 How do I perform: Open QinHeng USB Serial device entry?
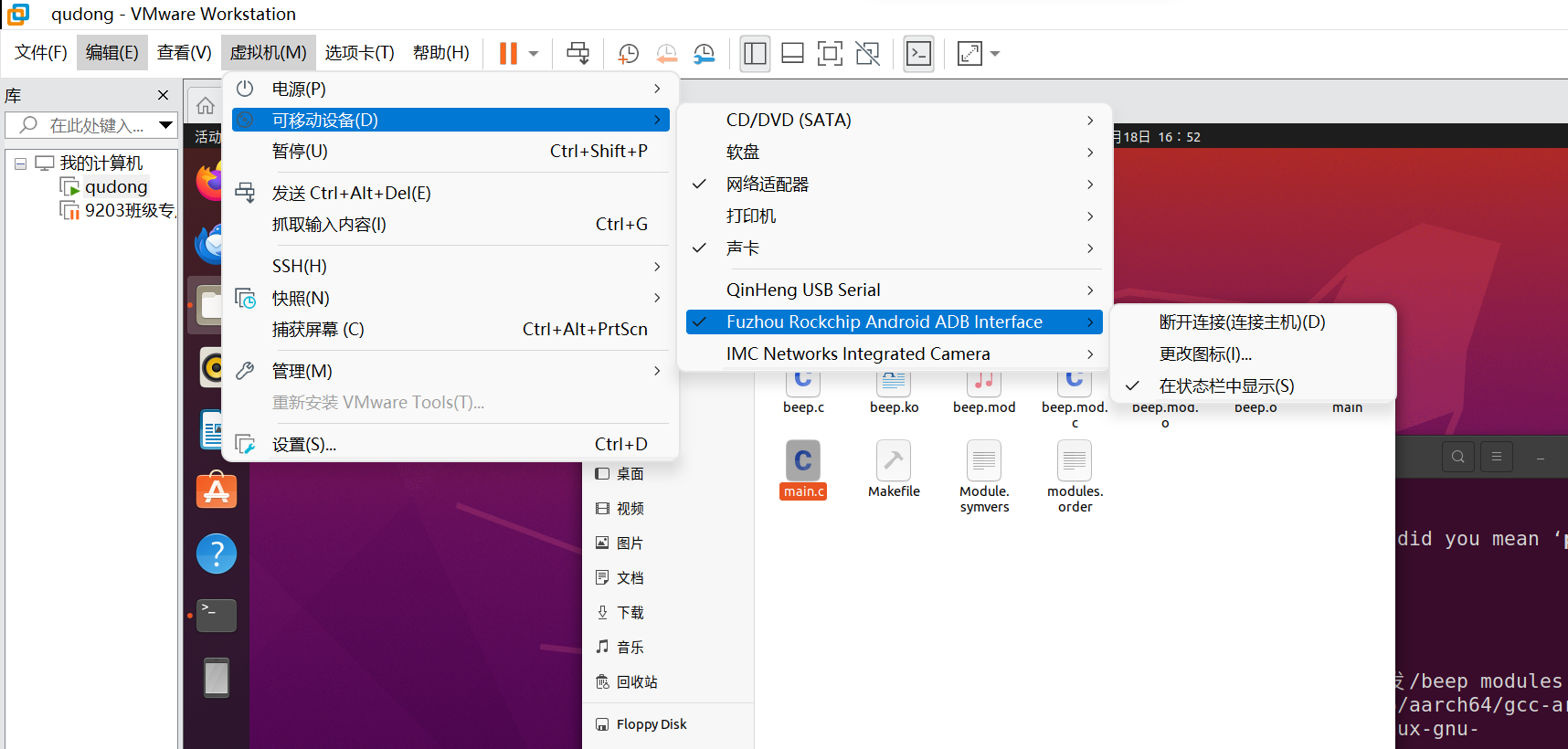(x=894, y=290)
